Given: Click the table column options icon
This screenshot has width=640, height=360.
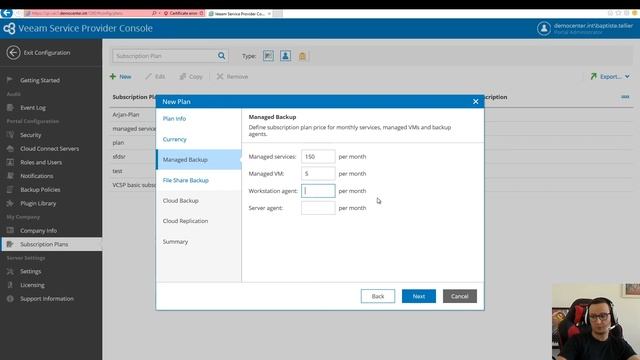Looking at the screenshot, I should [625, 97].
